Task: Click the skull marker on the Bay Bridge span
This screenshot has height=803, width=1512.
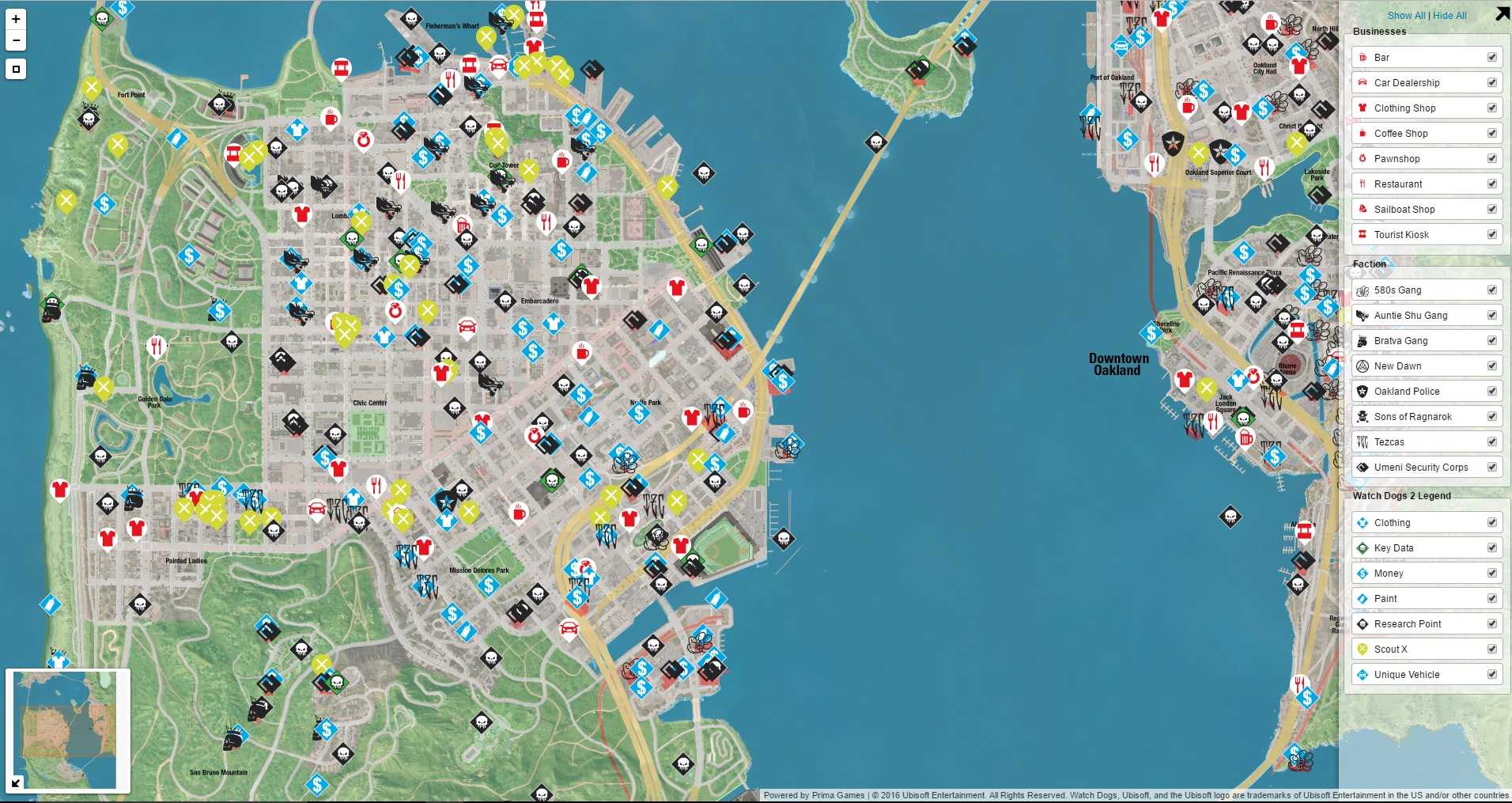Action: click(x=875, y=142)
